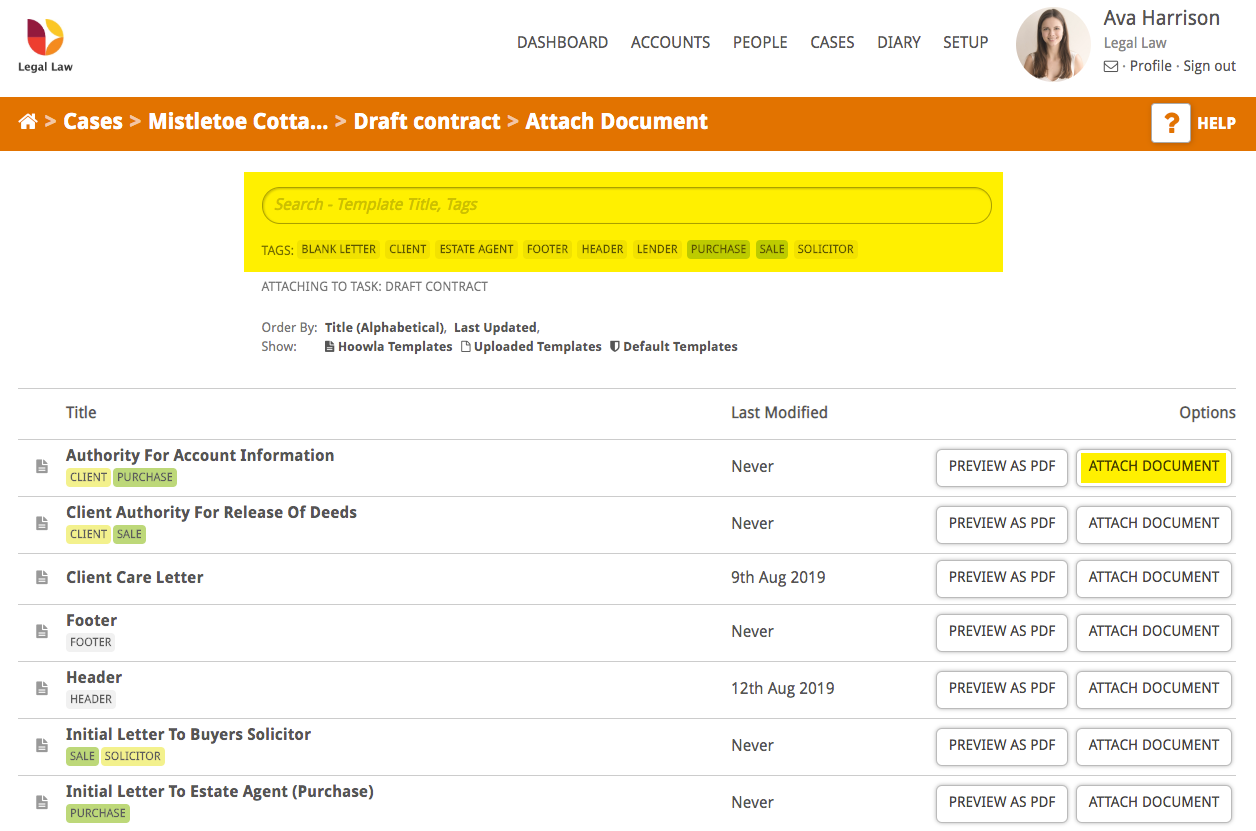Viewport: 1256px width, 831px height.
Task: Click the envelope icon near Profile
Action: (1112, 66)
